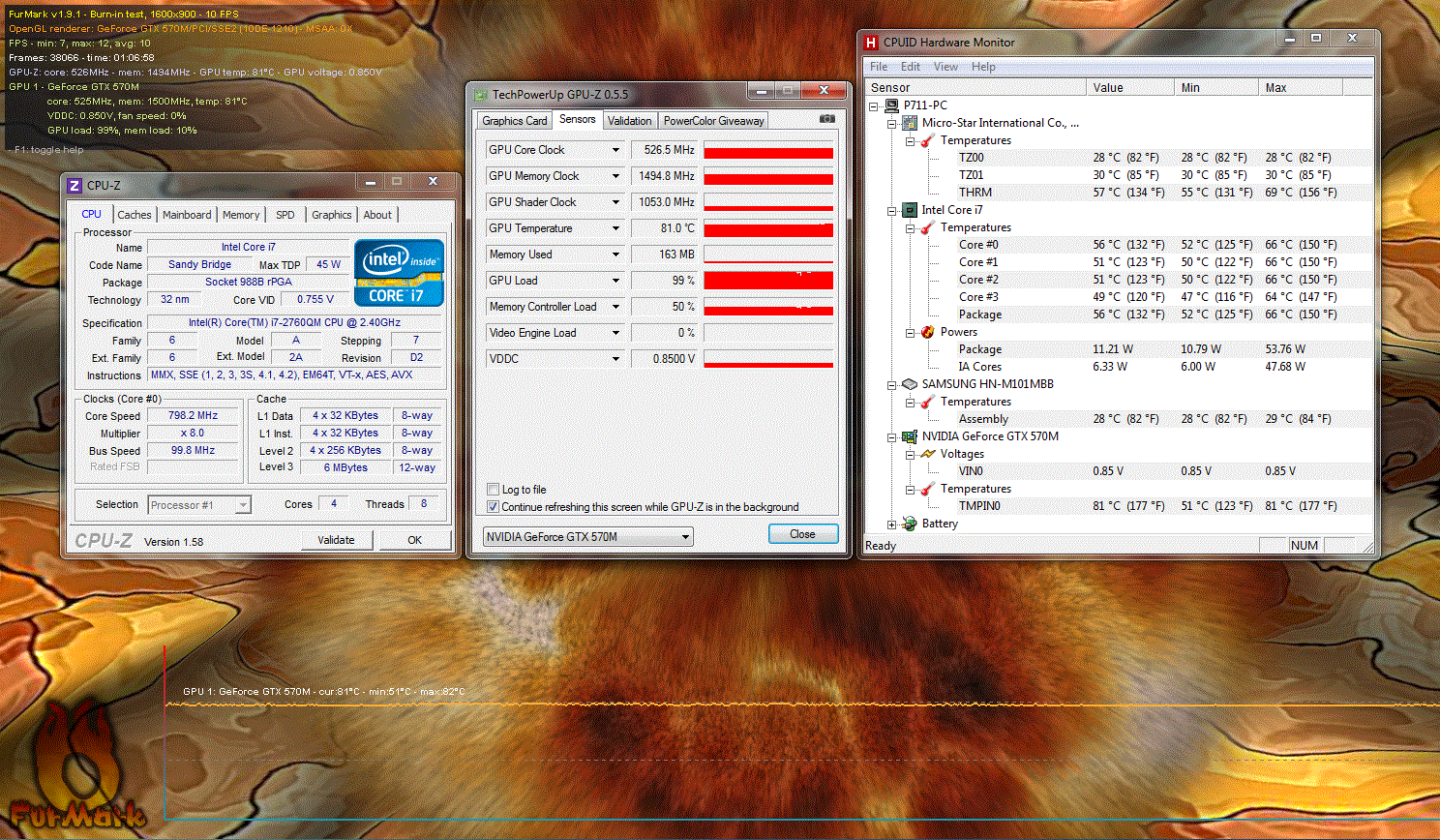Click thermometer icon of SAMSUNG Temperatures
Screen dimensions: 1440x840
(928, 402)
